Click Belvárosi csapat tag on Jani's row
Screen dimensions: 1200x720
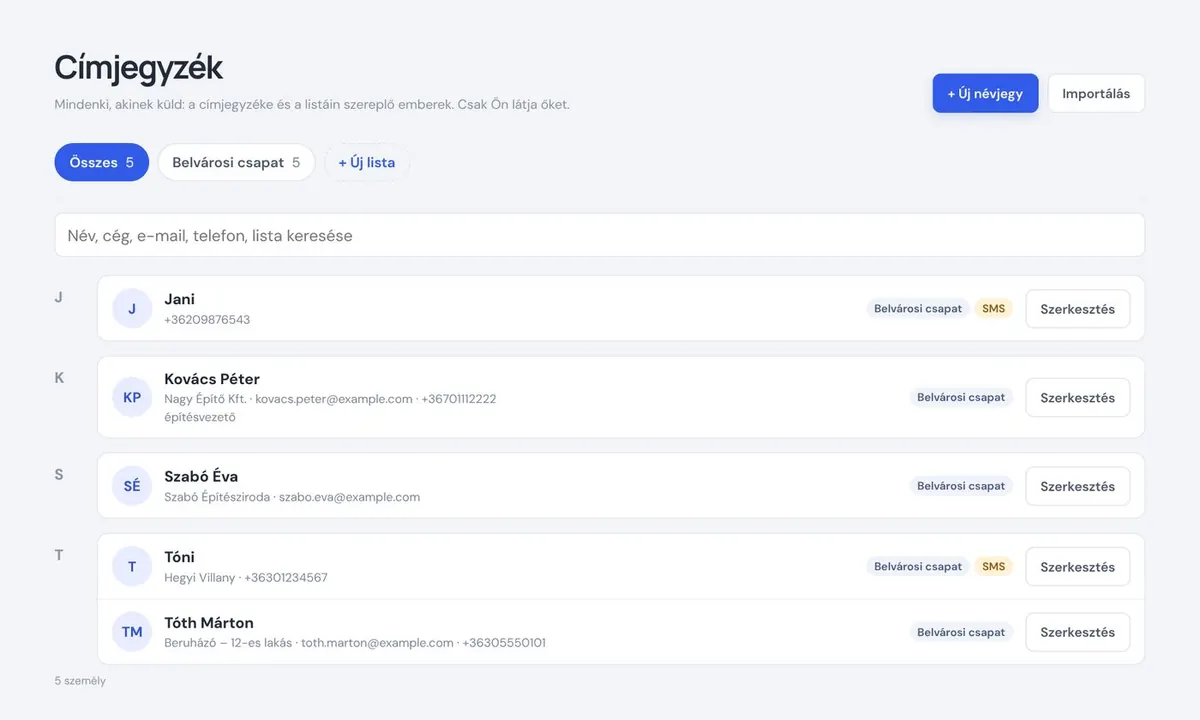coord(918,309)
